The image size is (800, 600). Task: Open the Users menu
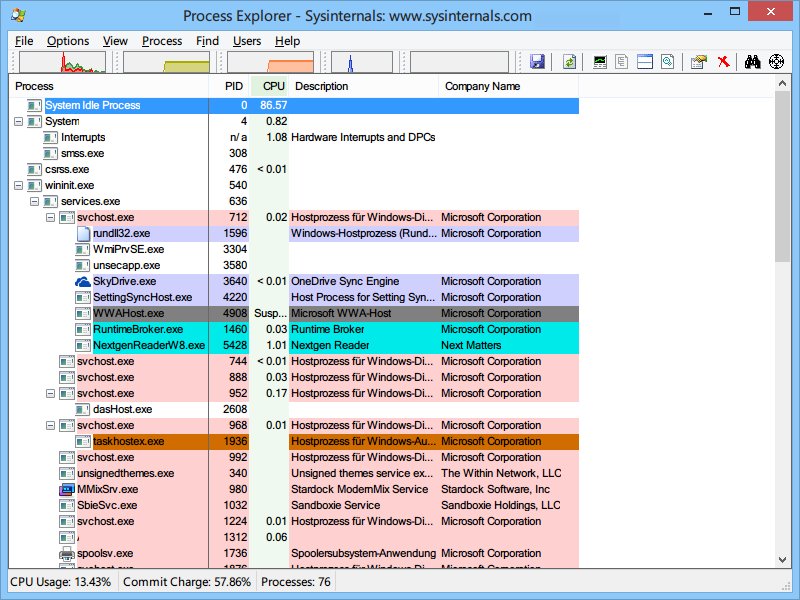pos(247,41)
